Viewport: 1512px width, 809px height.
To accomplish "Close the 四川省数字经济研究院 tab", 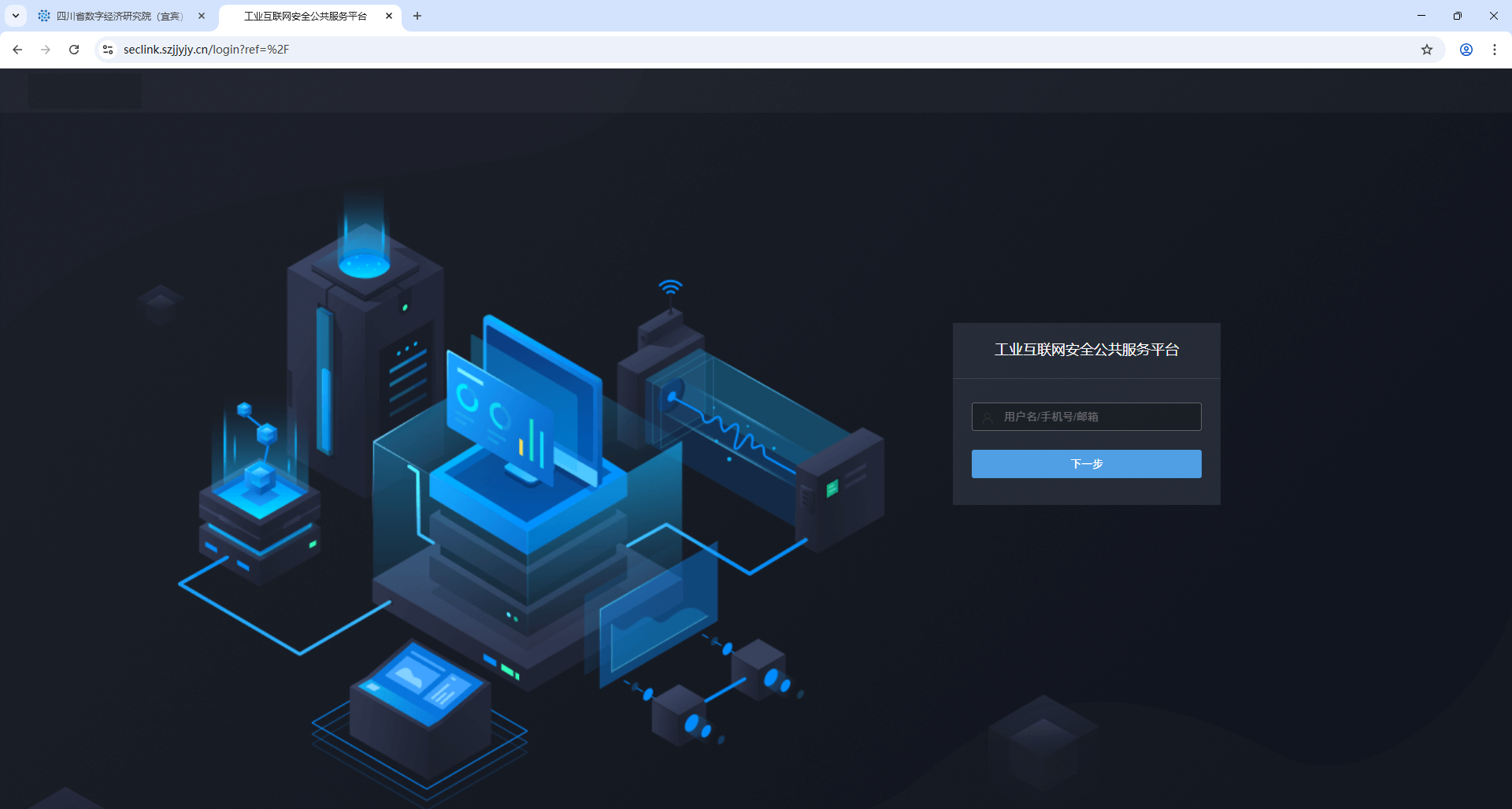I will pyautogui.click(x=202, y=16).
